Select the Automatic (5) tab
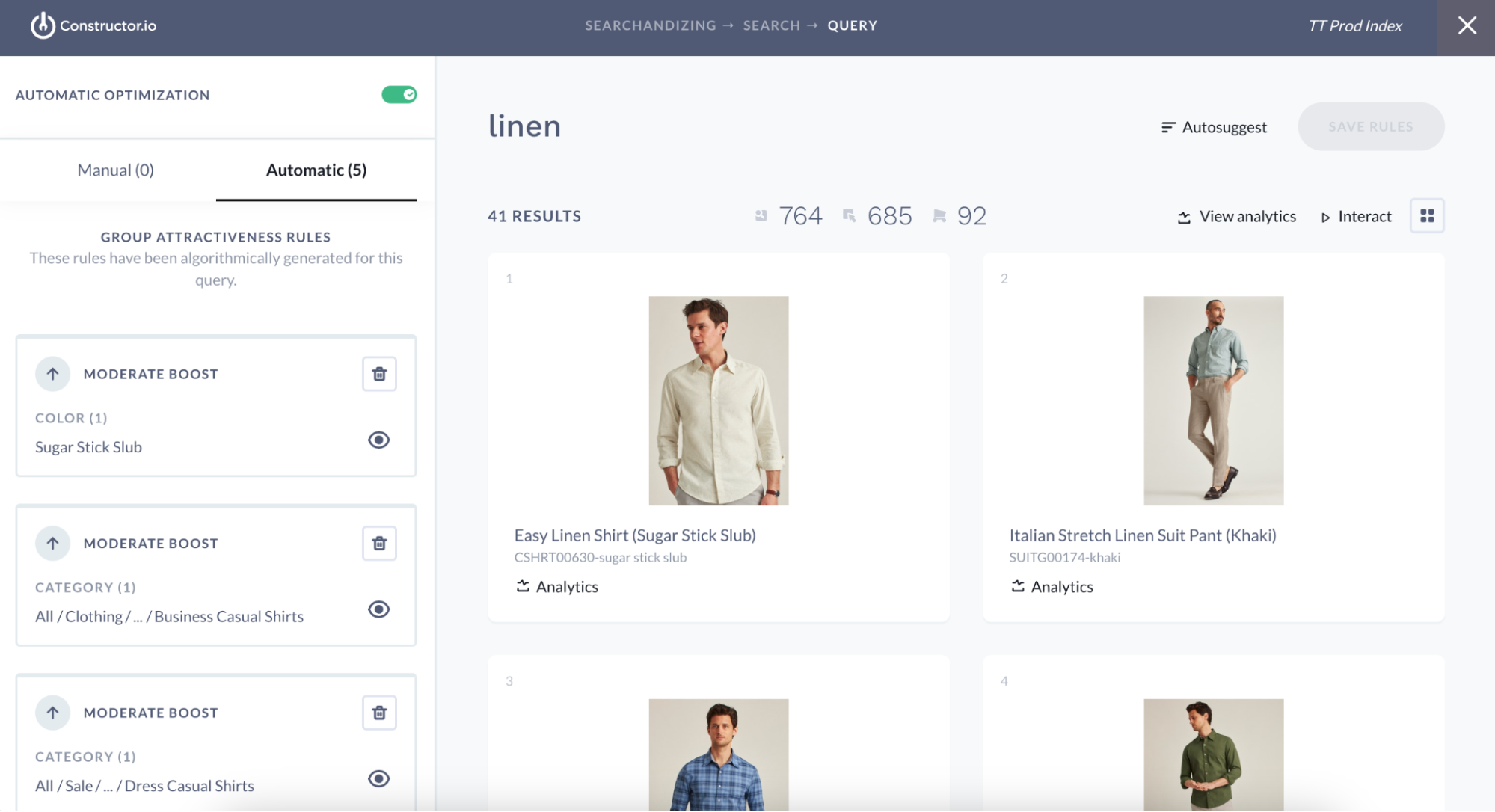The width and height of the screenshot is (1495, 812). [316, 169]
